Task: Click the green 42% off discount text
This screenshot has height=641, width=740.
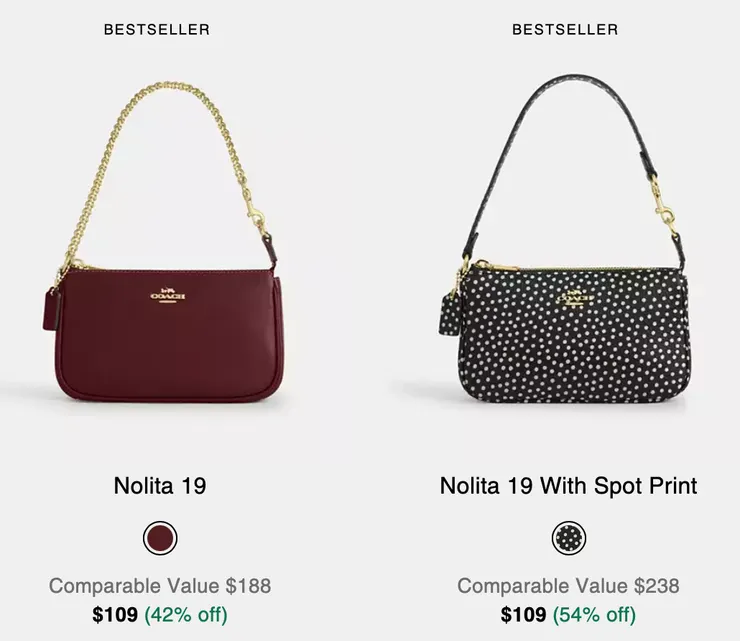Action: click(186, 614)
